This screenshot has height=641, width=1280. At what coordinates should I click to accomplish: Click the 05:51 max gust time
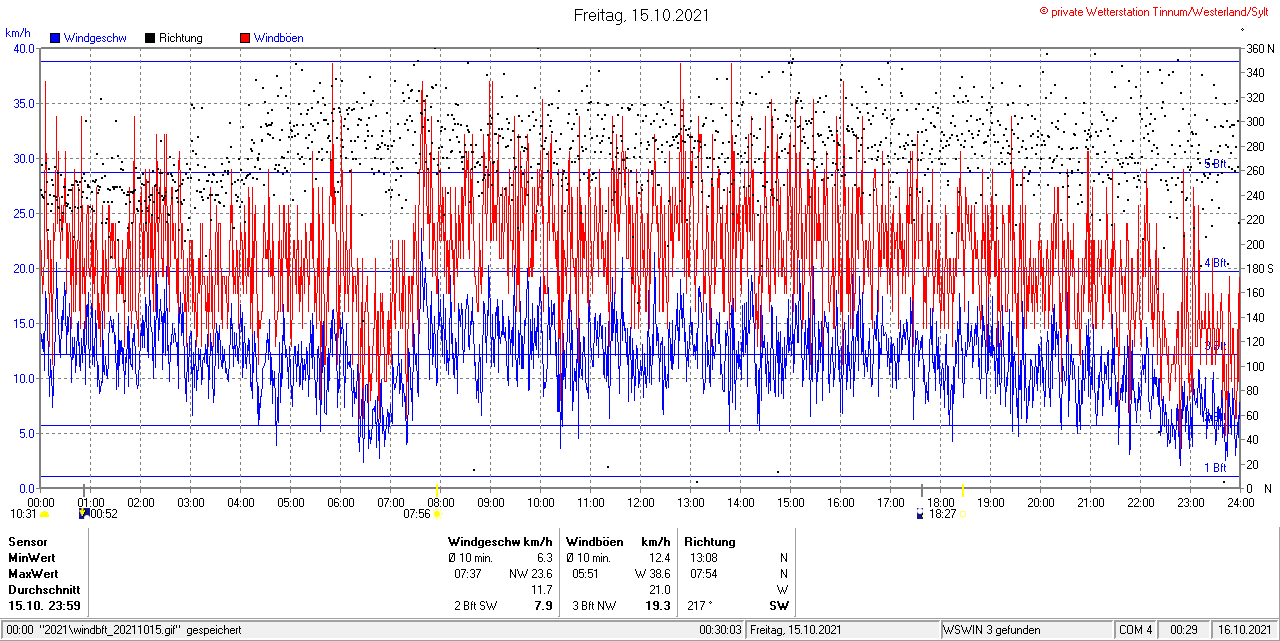[x=586, y=573]
